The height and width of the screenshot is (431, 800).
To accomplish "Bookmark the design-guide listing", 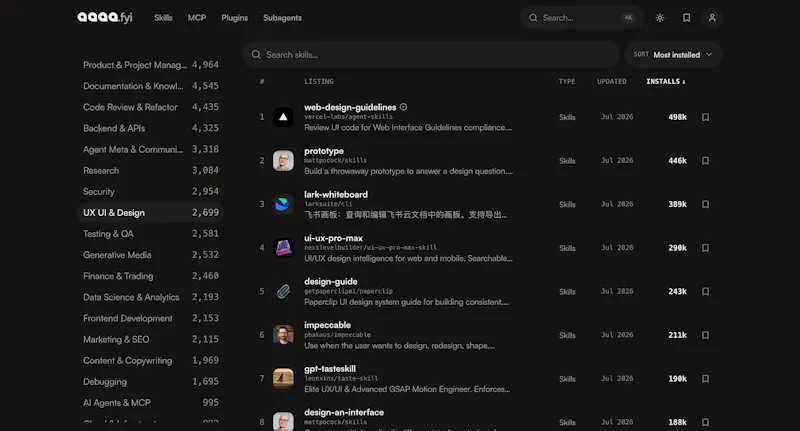I will [705, 291].
